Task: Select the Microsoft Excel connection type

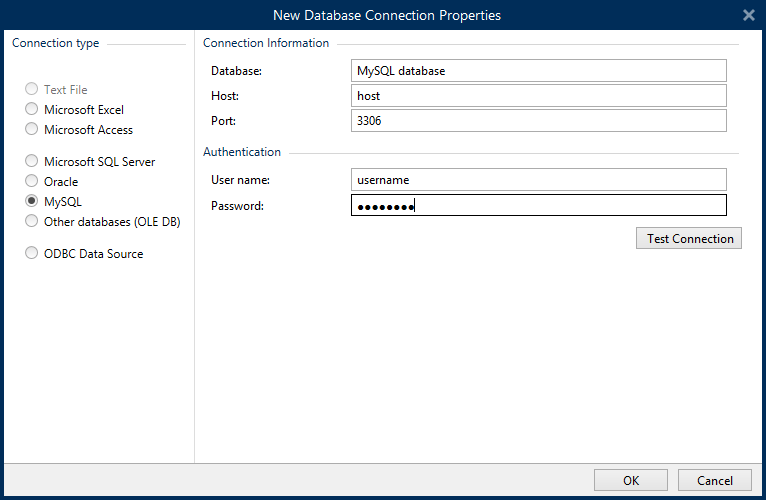Action: point(32,110)
